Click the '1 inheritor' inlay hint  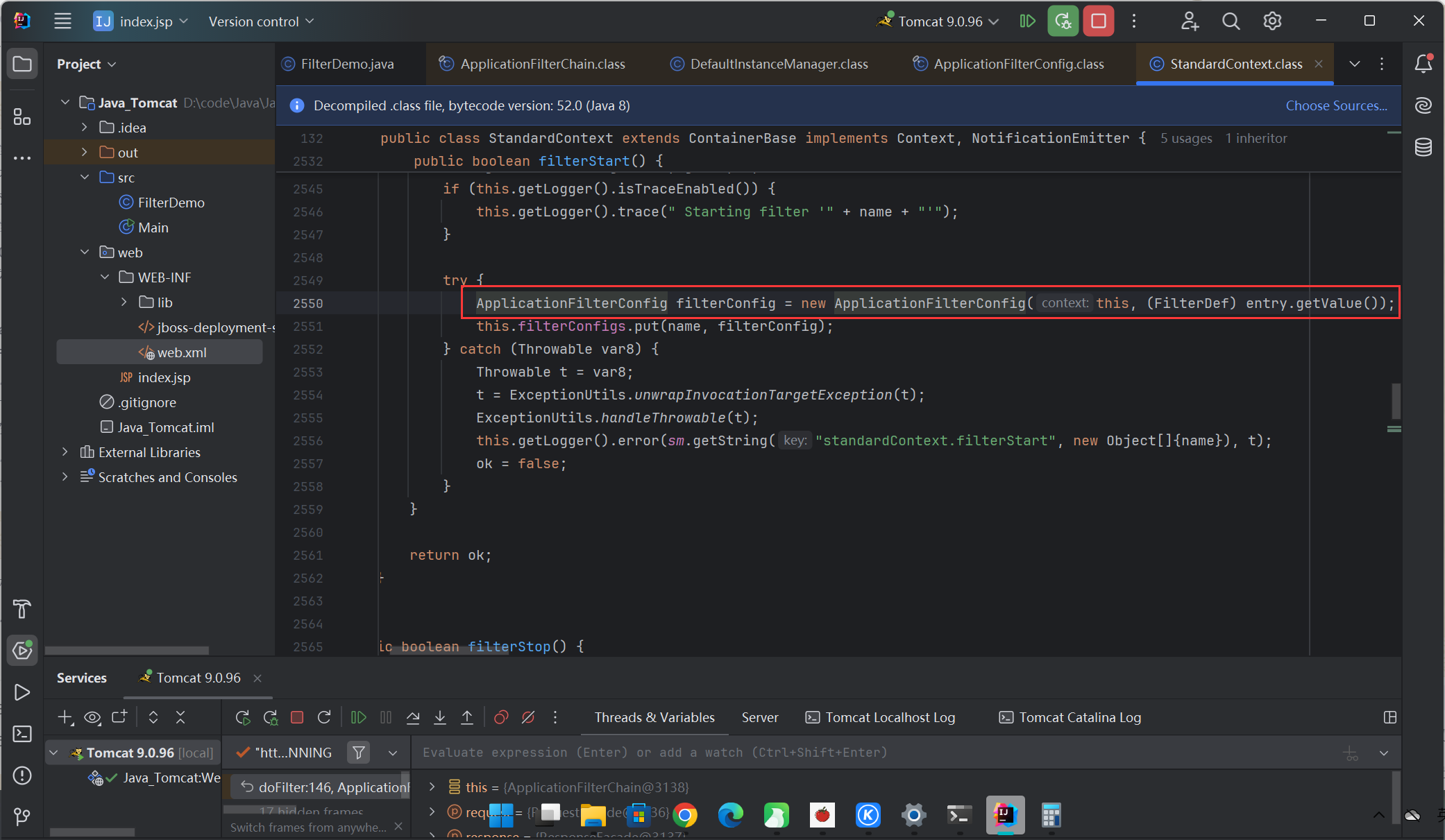pyautogui.click(x=1256, y=138)
